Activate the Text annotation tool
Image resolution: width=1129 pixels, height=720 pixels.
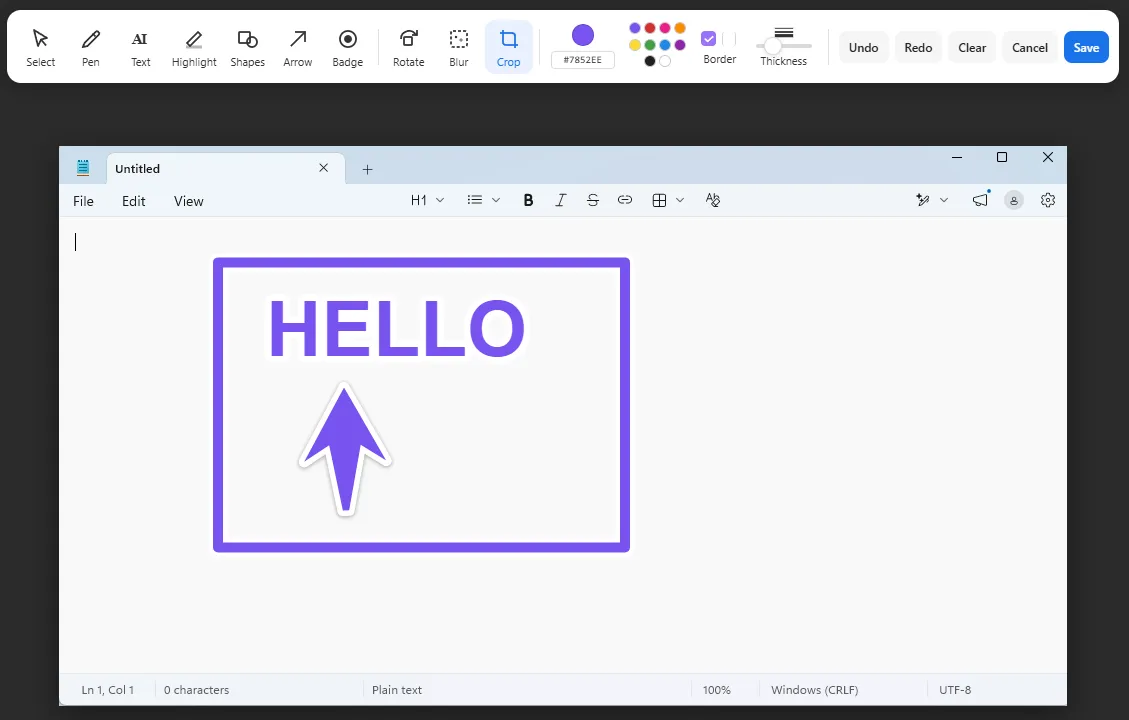tap(140, 48)
